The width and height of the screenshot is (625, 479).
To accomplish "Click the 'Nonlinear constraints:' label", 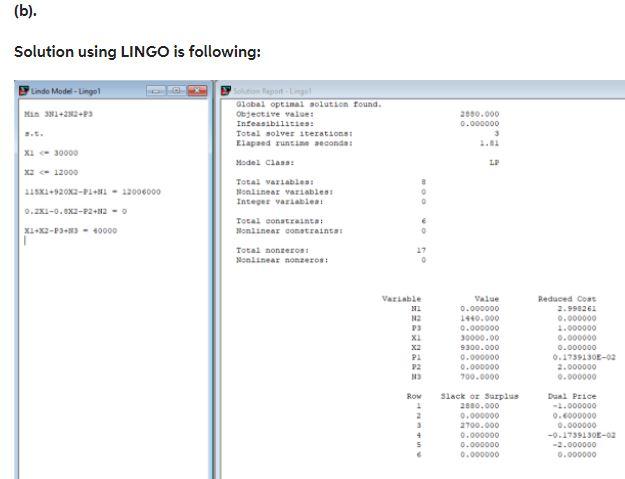I will coord(289,231).
